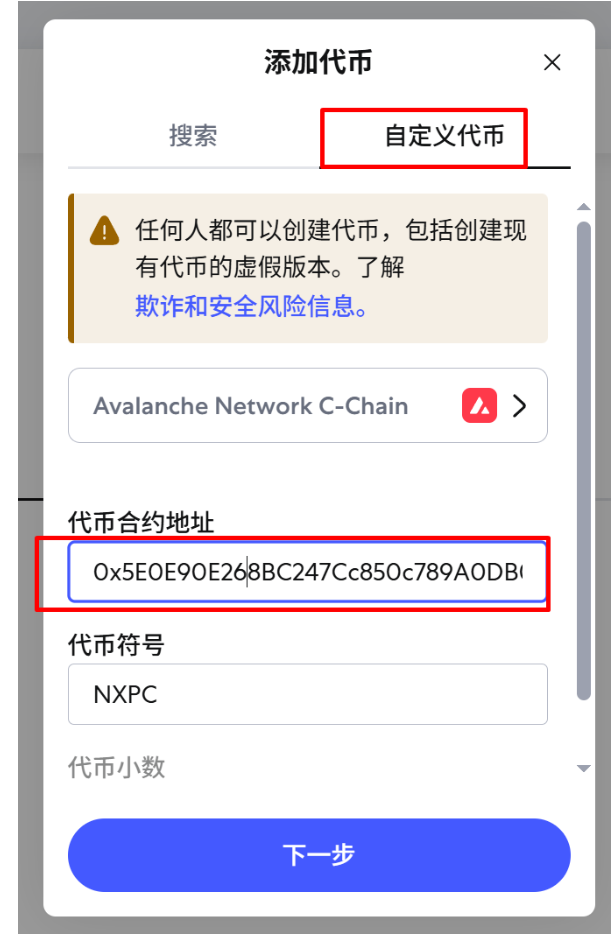
Task: Click the warning text about fake tokens
Action: [331, 248]
